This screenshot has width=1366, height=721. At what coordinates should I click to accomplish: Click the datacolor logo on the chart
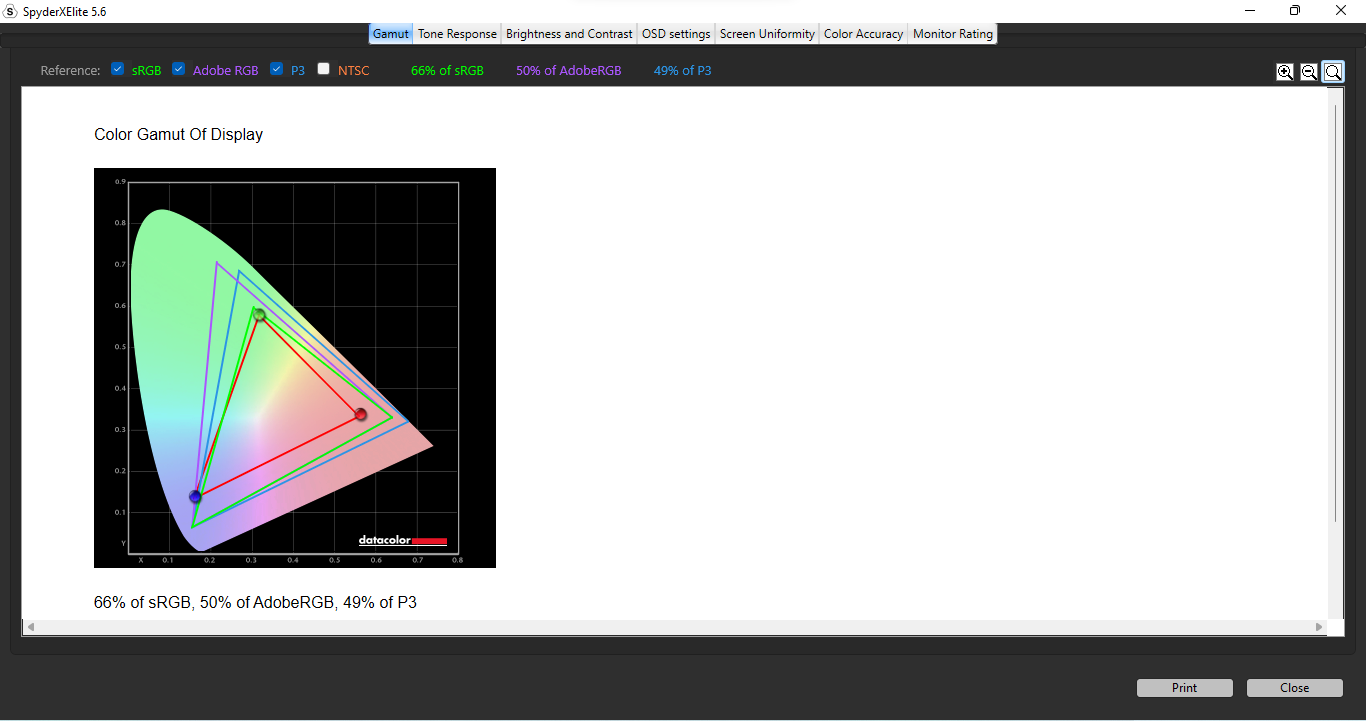coord(402,541)
